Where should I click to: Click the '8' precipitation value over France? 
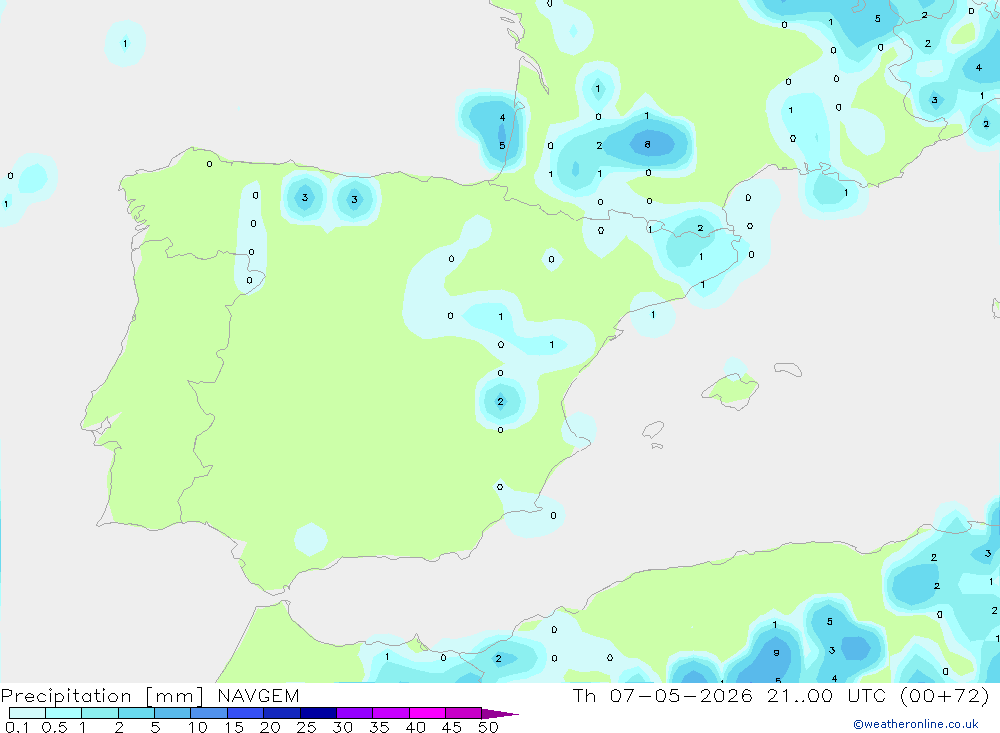[647, 145]
